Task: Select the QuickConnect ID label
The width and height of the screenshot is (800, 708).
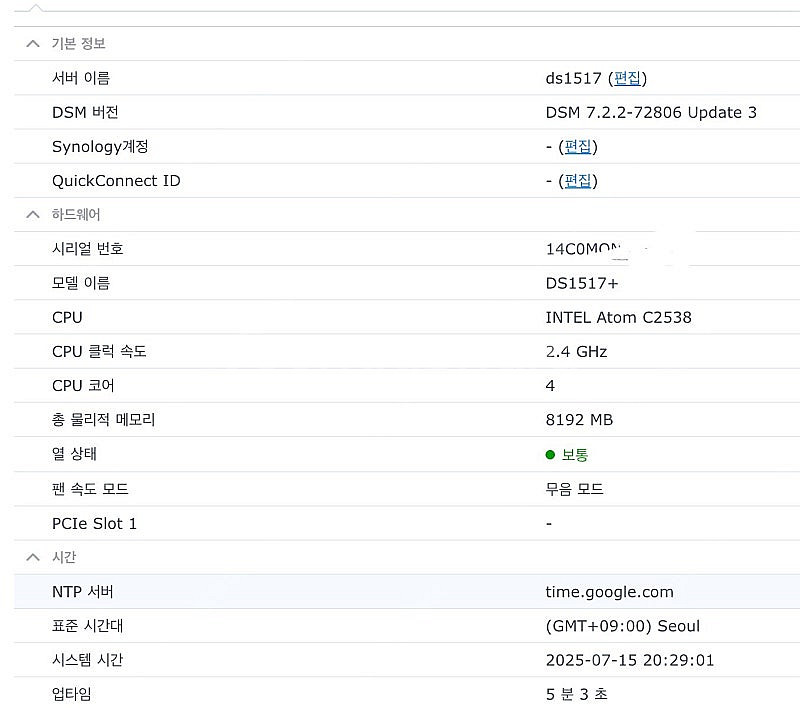Action: 116,181
